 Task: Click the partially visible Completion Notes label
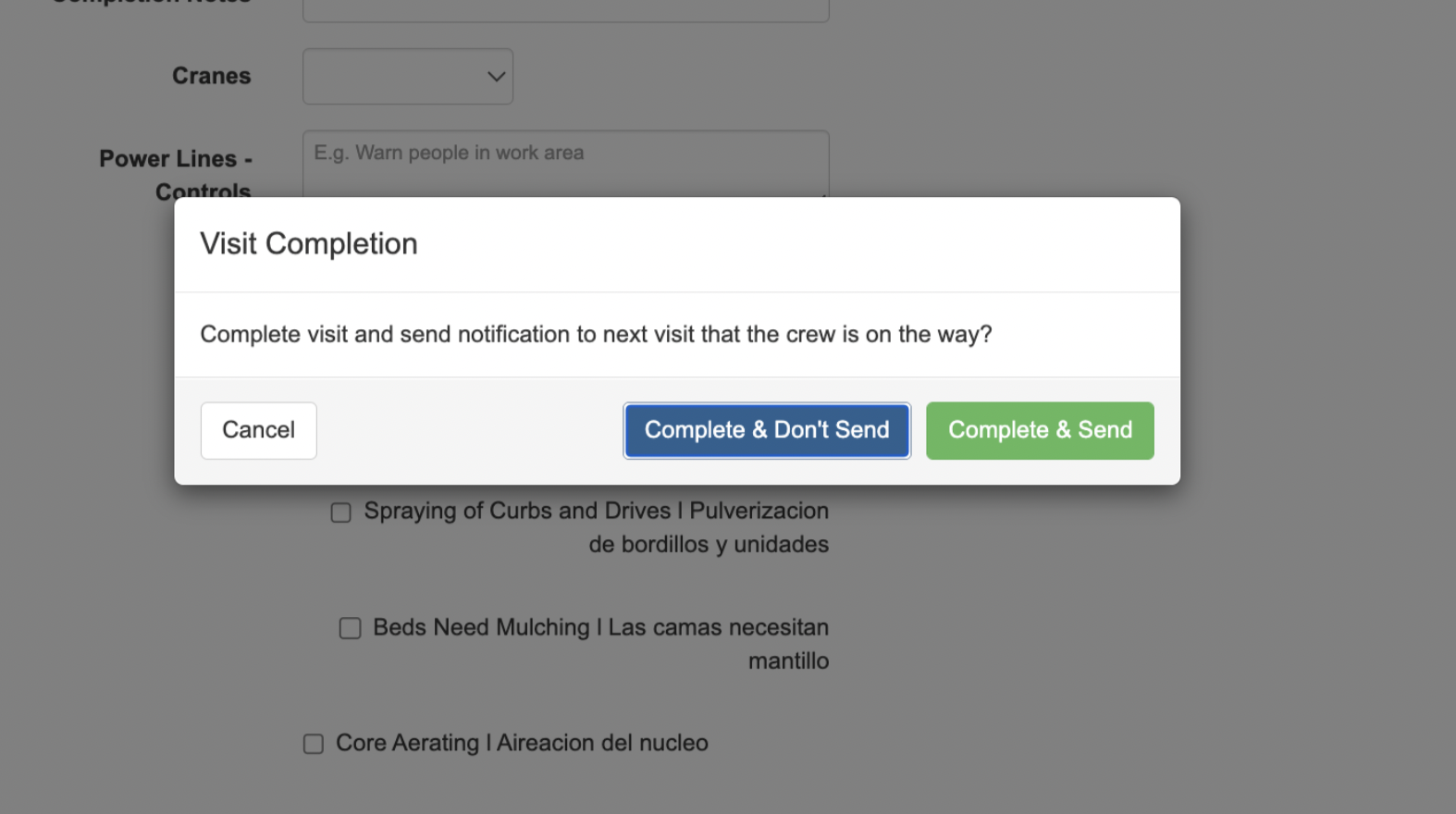pos(153,2)
